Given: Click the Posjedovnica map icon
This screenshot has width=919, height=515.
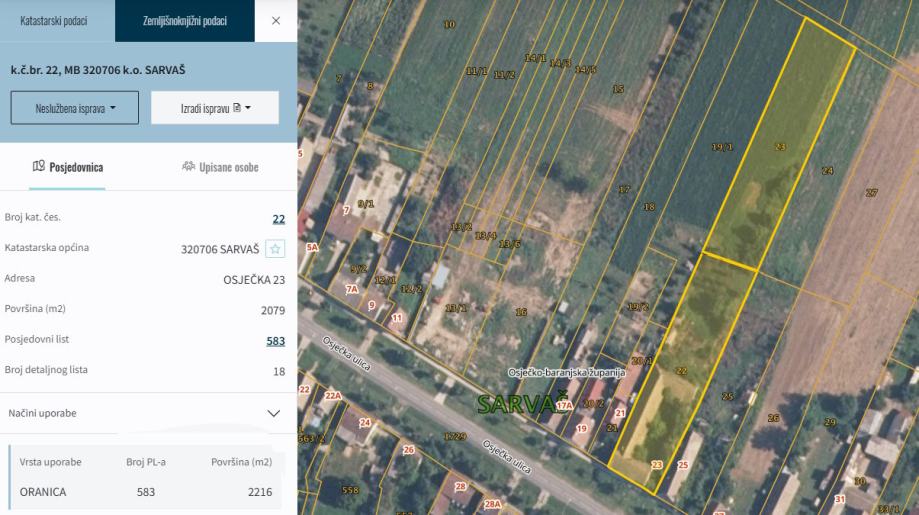Looking at the screenshot, I should [39, 166].
